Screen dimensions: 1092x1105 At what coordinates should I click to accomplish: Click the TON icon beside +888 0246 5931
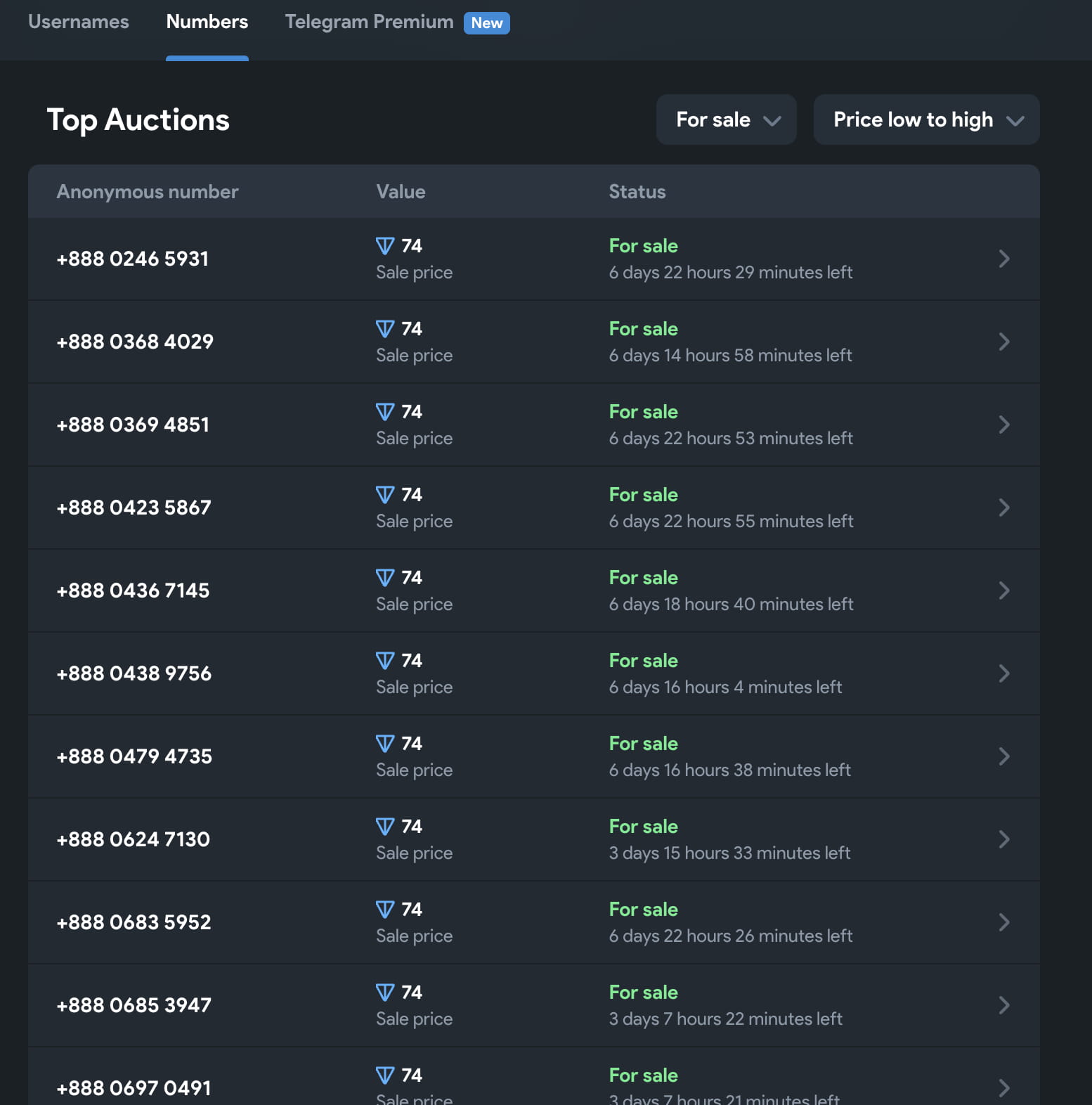(x=385, y=246)
